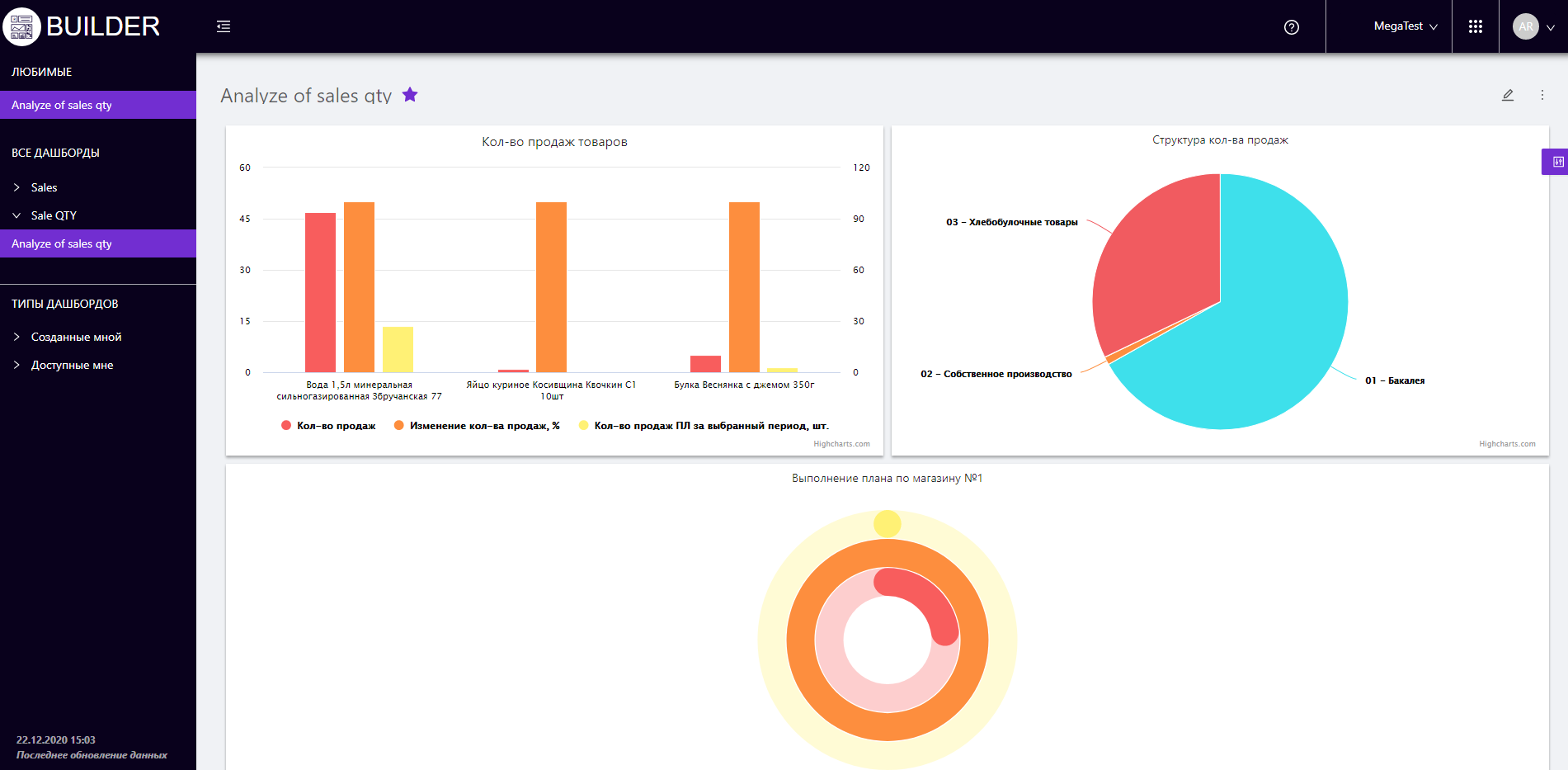Expand the 'Созданные мной' section

76,337
